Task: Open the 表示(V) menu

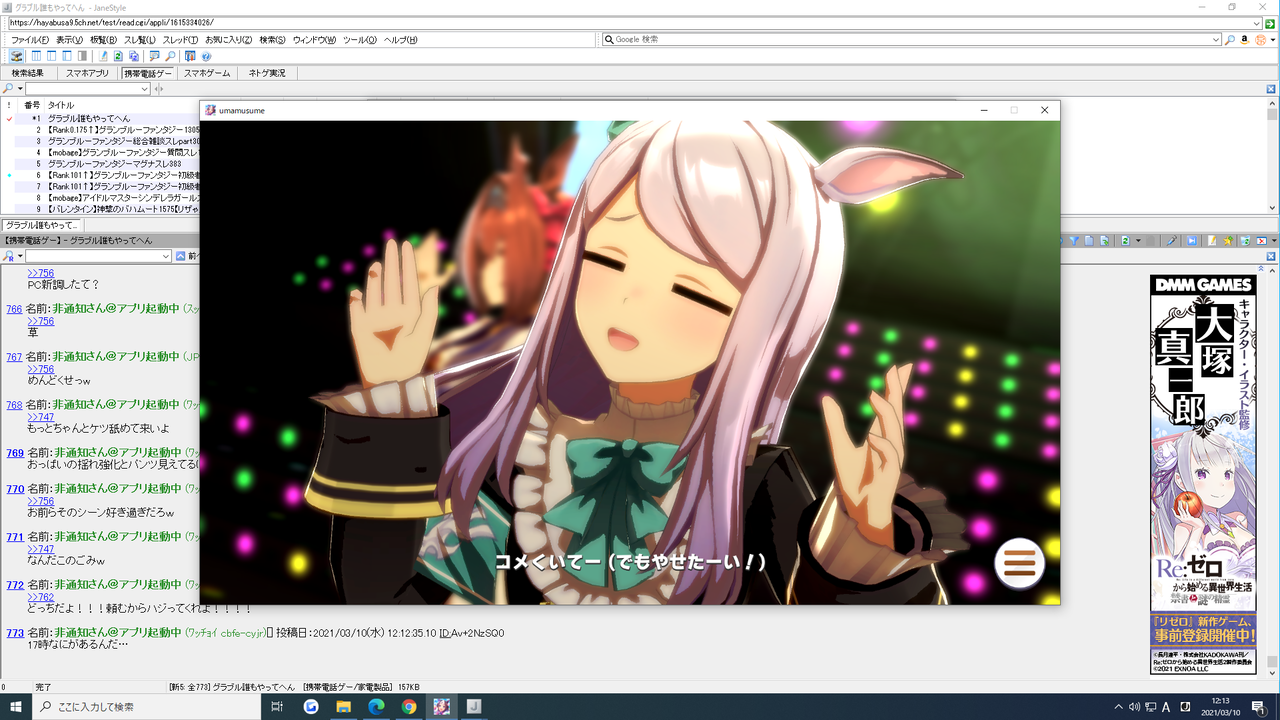Action: [x=69, y=40]
